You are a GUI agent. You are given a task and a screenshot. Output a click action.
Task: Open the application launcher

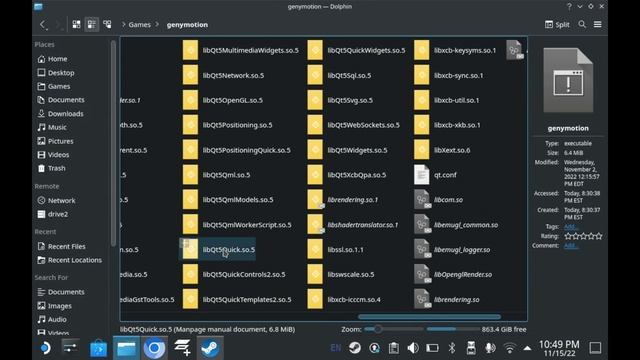(x=44, y=348)
